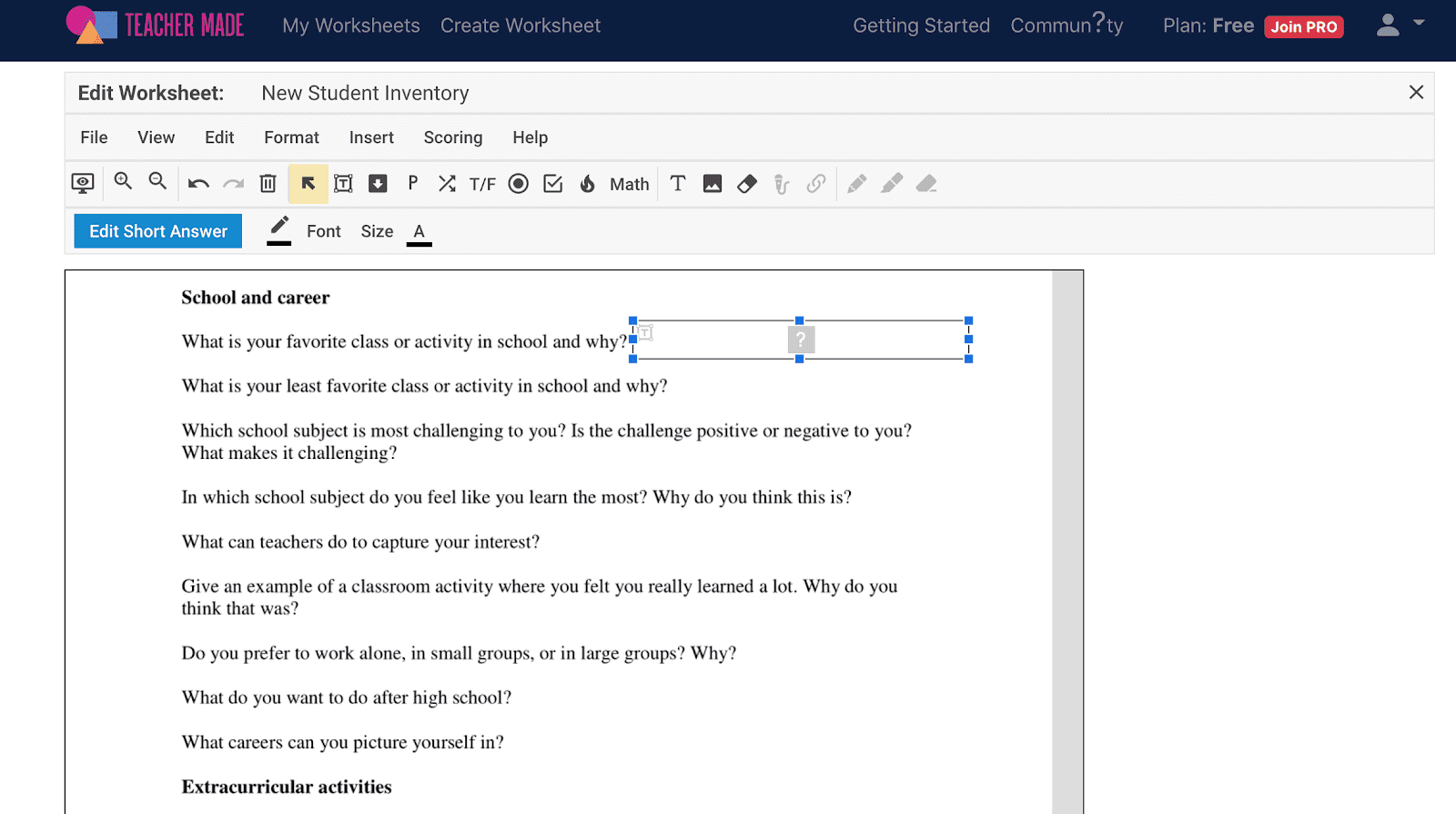
Task: Select the checkbox question tool
Action: (x=553, y=184)
